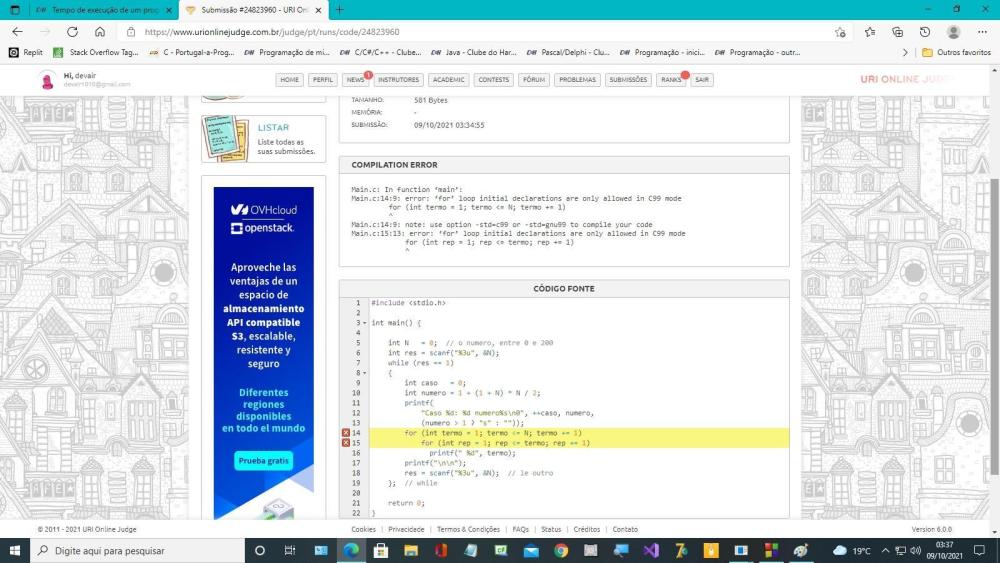Open the PROBLEMAS menu item
This screenshot has width=1000, height=563.
[x=577, y=80]
